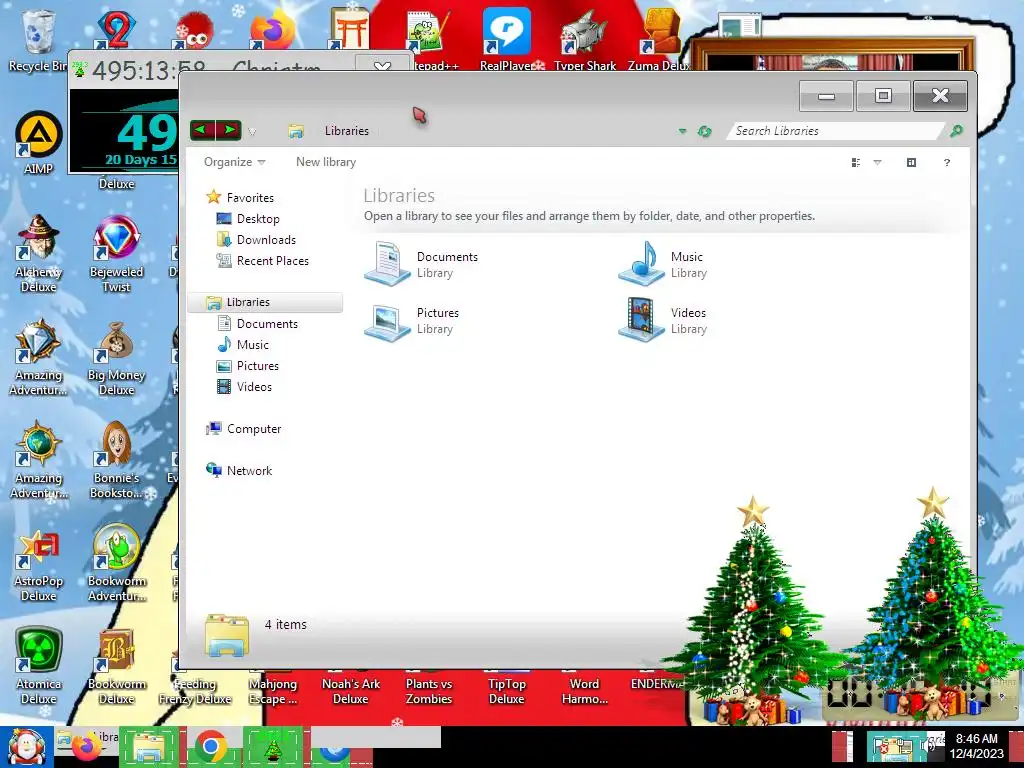Click the '4 items' status text
This screenshot has height=768, width=1024.
pyautogui.click(x=285, y=624)
